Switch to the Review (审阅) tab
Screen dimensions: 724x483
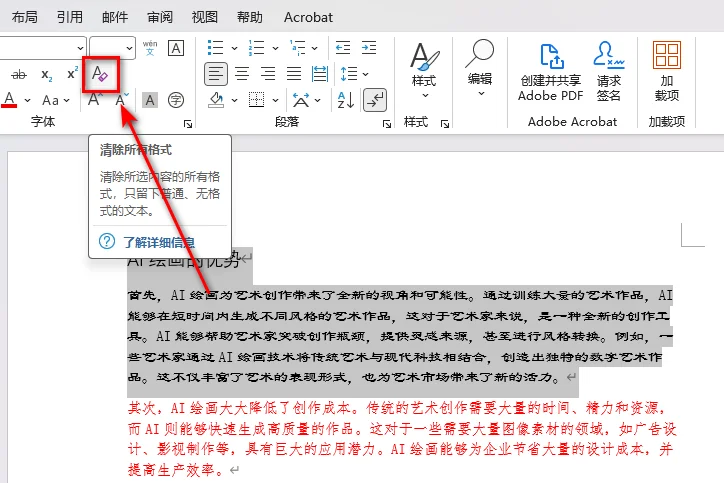pos(160,17)
